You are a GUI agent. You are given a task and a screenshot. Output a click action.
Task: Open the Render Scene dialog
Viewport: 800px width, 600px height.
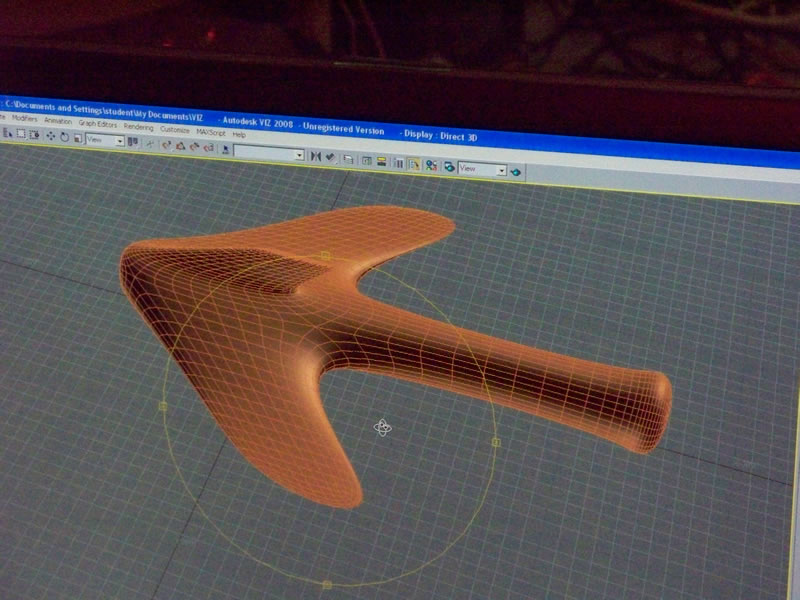[x=449, y=167]
